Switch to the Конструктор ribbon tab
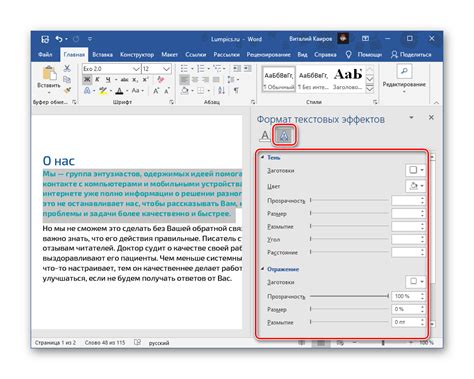 click(137, 54)
